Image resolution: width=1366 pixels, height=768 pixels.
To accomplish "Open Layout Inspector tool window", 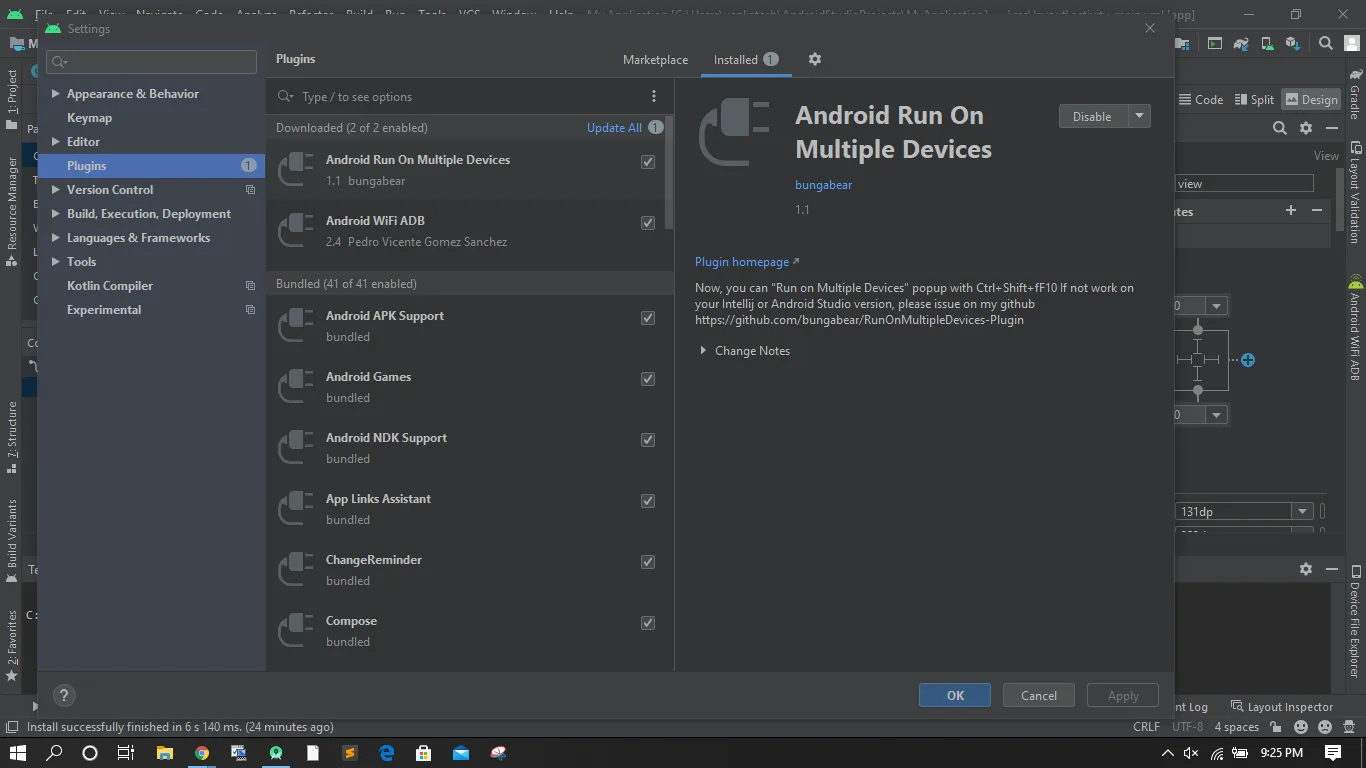I will [1282, 707].
